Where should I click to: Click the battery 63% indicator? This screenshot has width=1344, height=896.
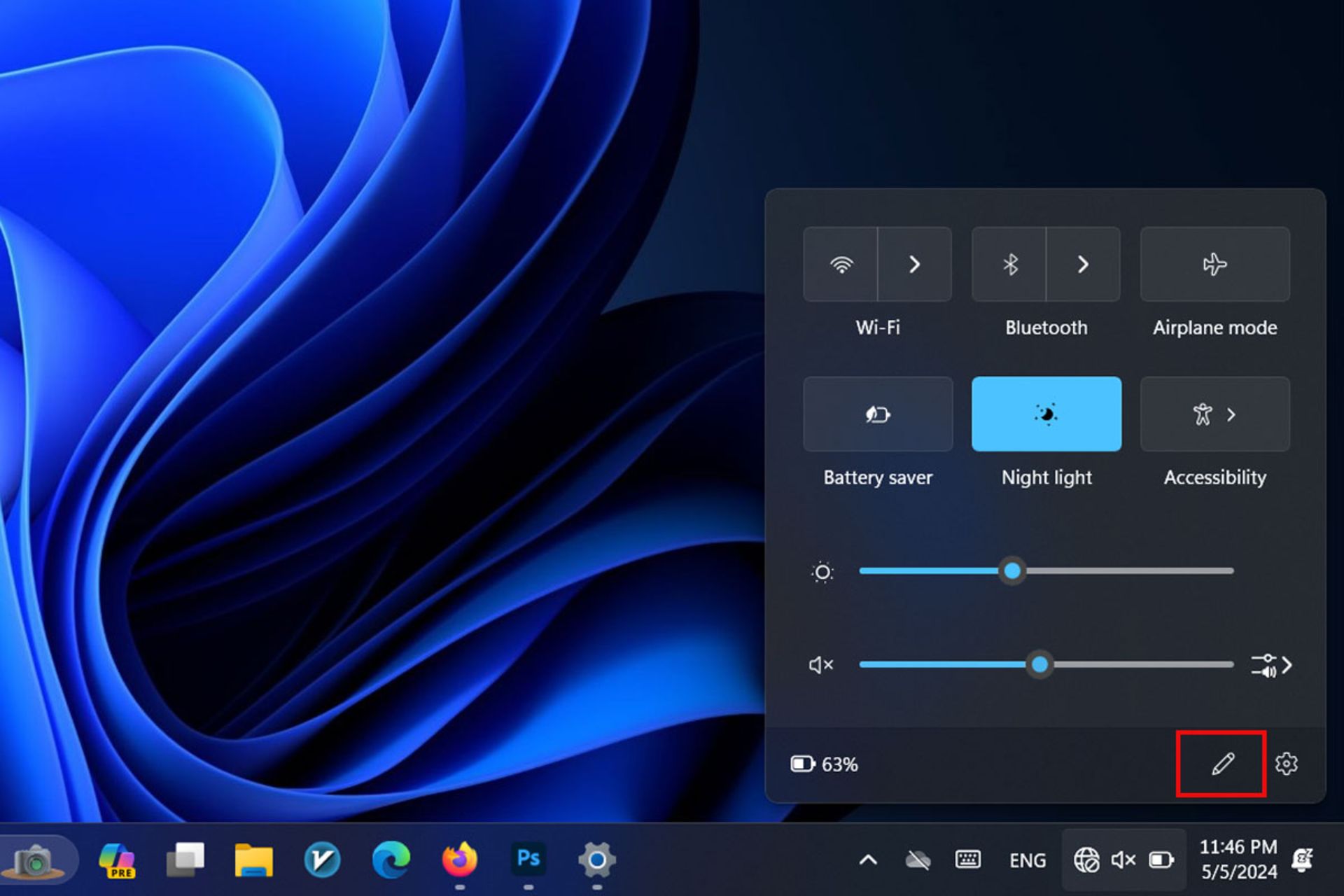(824, 764)
